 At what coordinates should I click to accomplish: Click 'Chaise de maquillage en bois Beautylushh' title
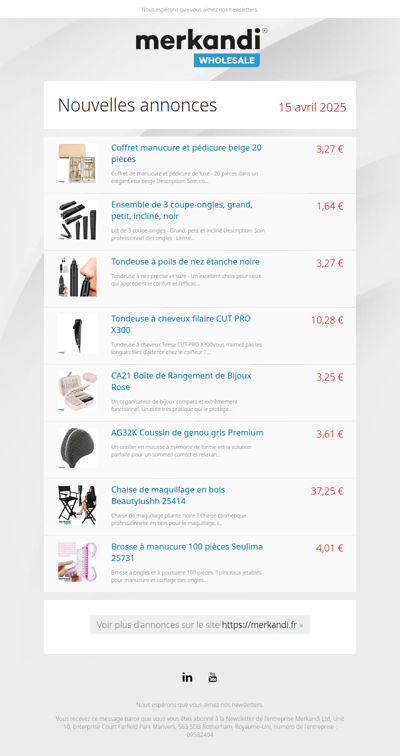(168, 496)
